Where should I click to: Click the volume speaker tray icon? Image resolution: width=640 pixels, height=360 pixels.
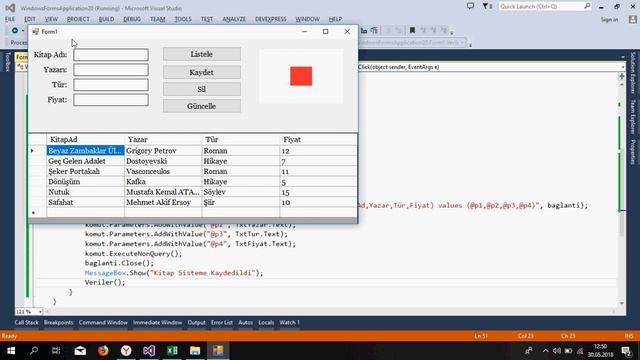(557, 351)
